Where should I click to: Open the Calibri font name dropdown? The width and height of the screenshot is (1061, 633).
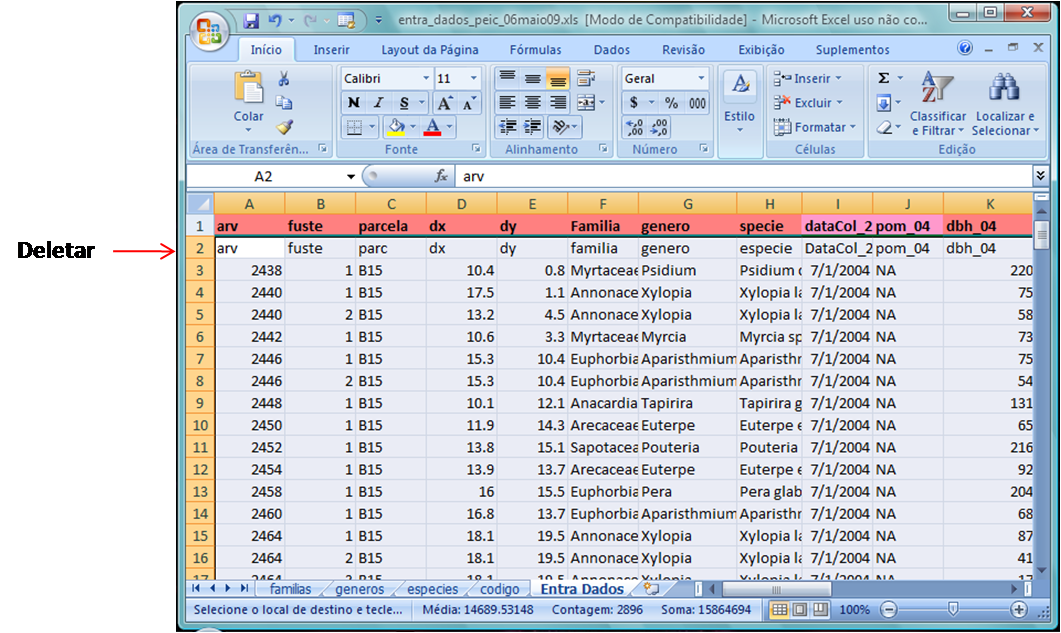point(426,78)
